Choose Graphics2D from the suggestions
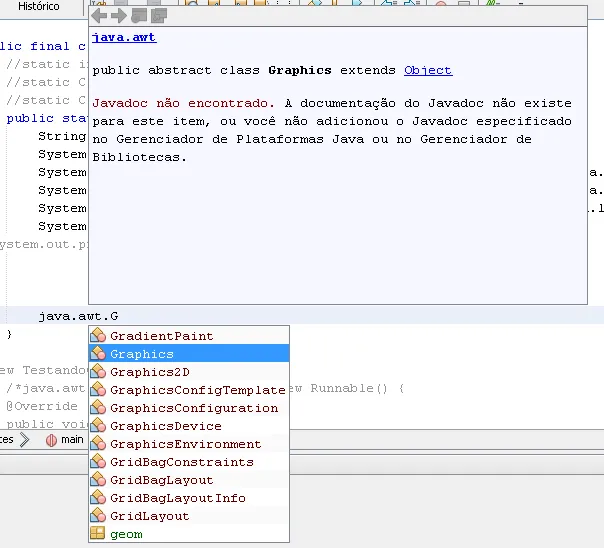 point(150,372)
